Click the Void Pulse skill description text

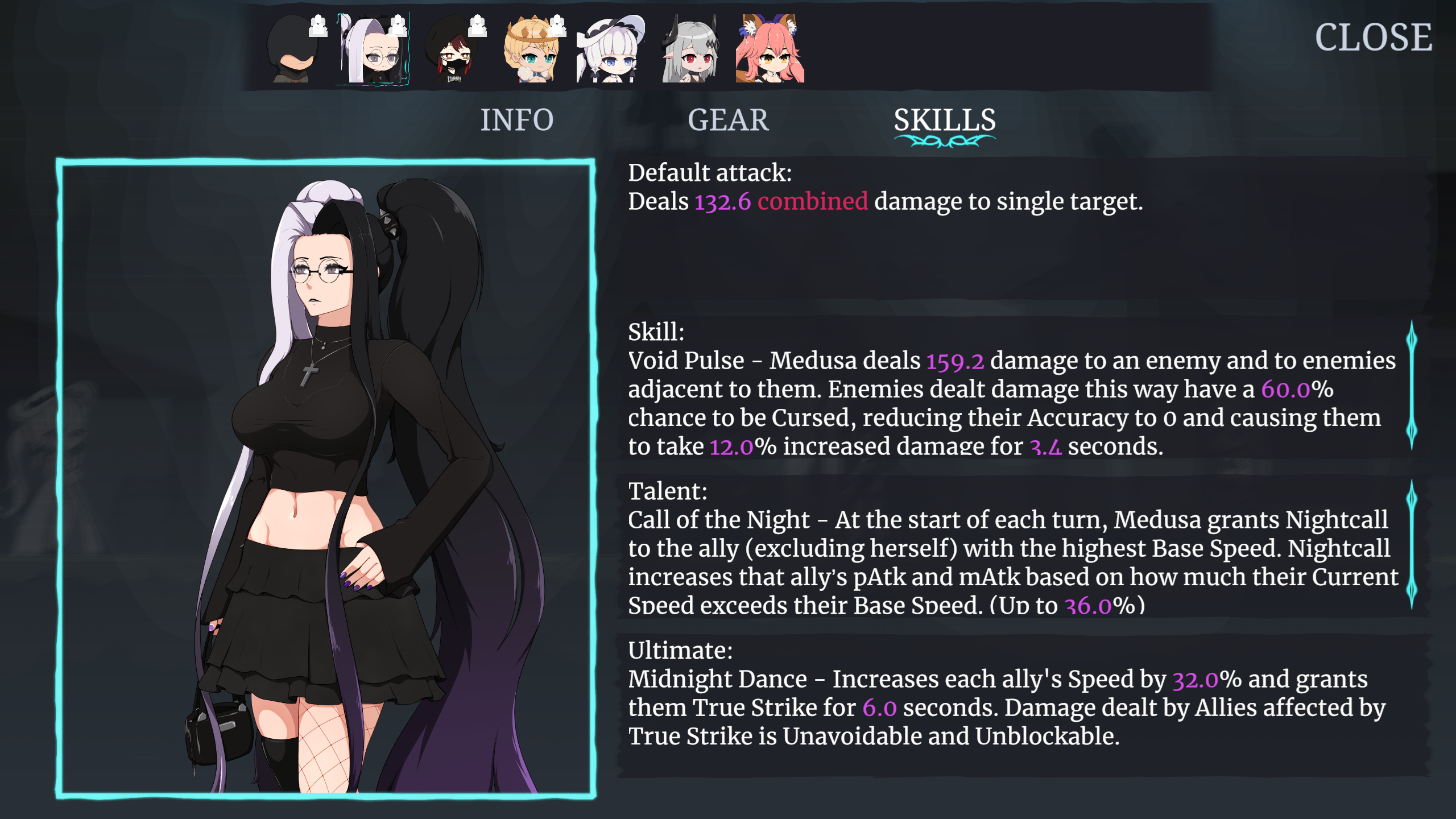click(1011, 403)
